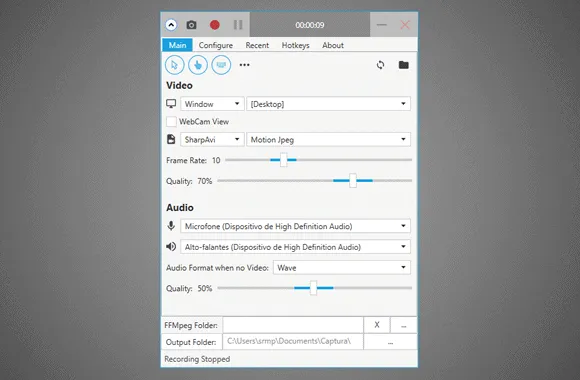580x380 pixels.
Task: Click the refresh icon
Action: click(x=380, y=65)
